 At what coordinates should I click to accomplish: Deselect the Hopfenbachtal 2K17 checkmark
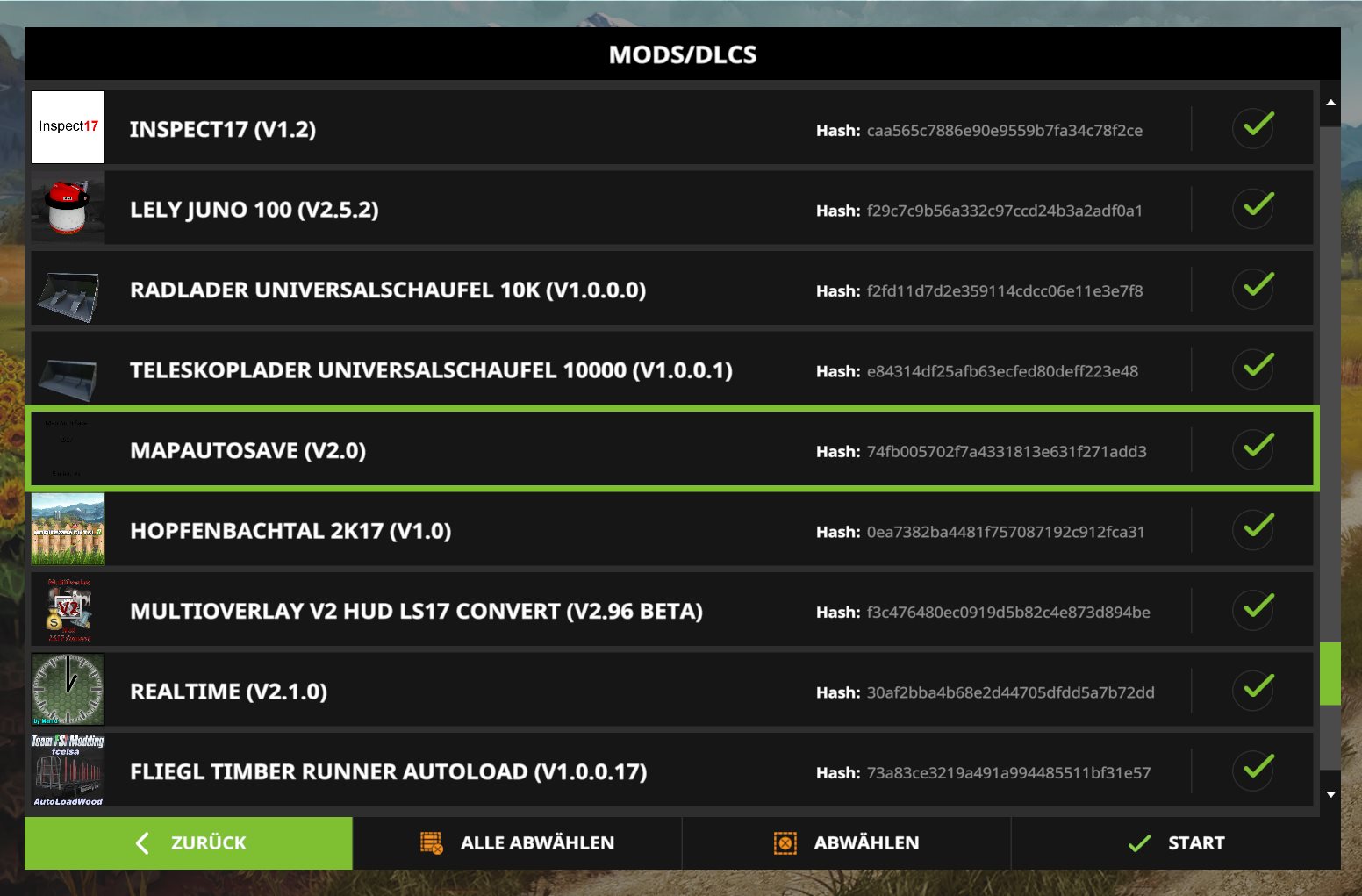coord(1257,529)
